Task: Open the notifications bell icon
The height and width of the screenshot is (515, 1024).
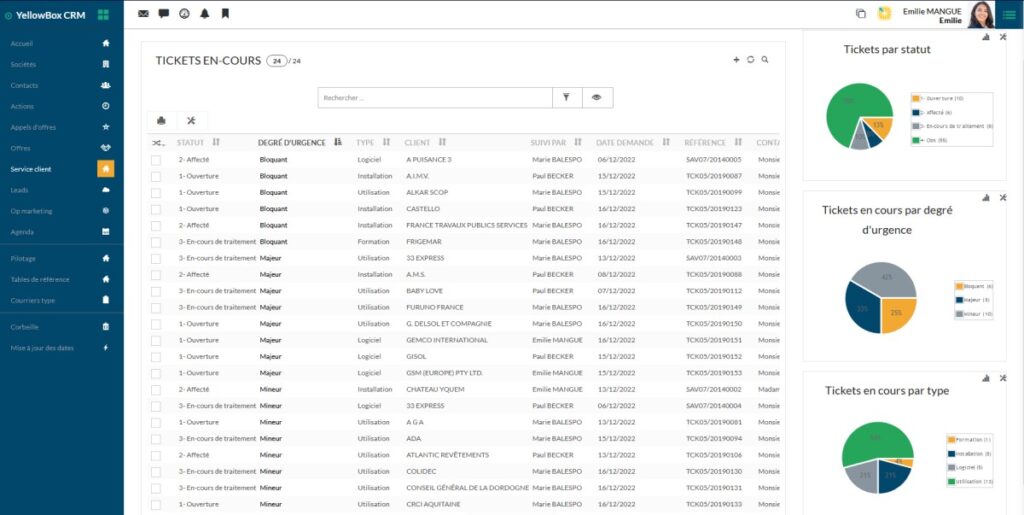Action: [205, 14]
